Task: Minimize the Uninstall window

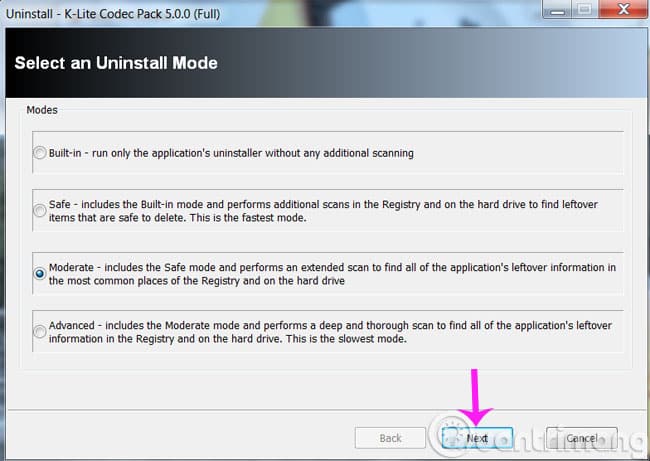Action: point(558,9)
